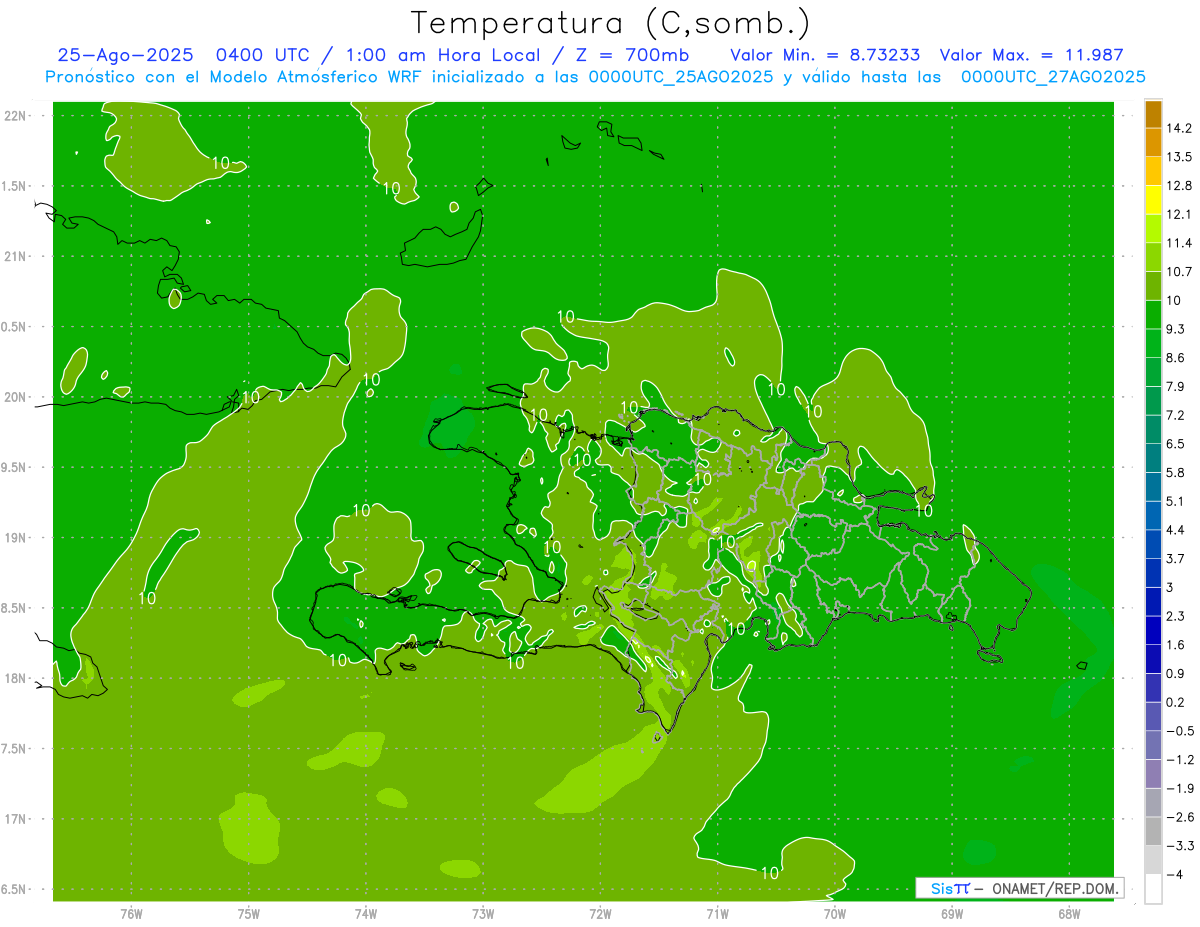The width and height of the screenshot is (1200, 927).
Task: Click the '-0.5' colorbar label
Action: [1179, 731]
